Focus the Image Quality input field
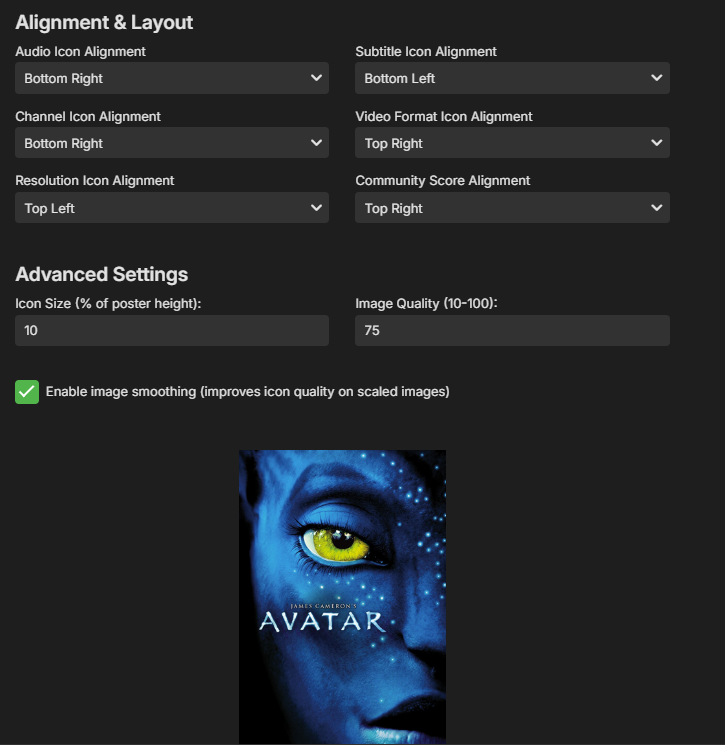 click(512, 330)
